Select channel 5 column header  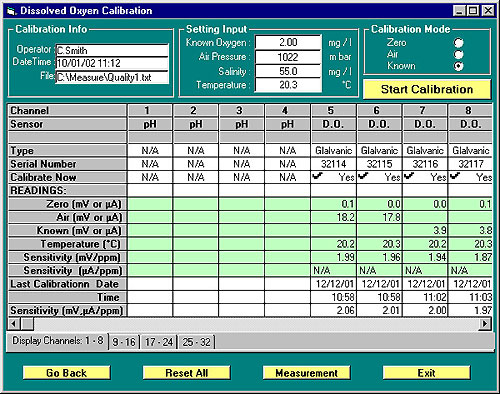(x=333, y=110)
